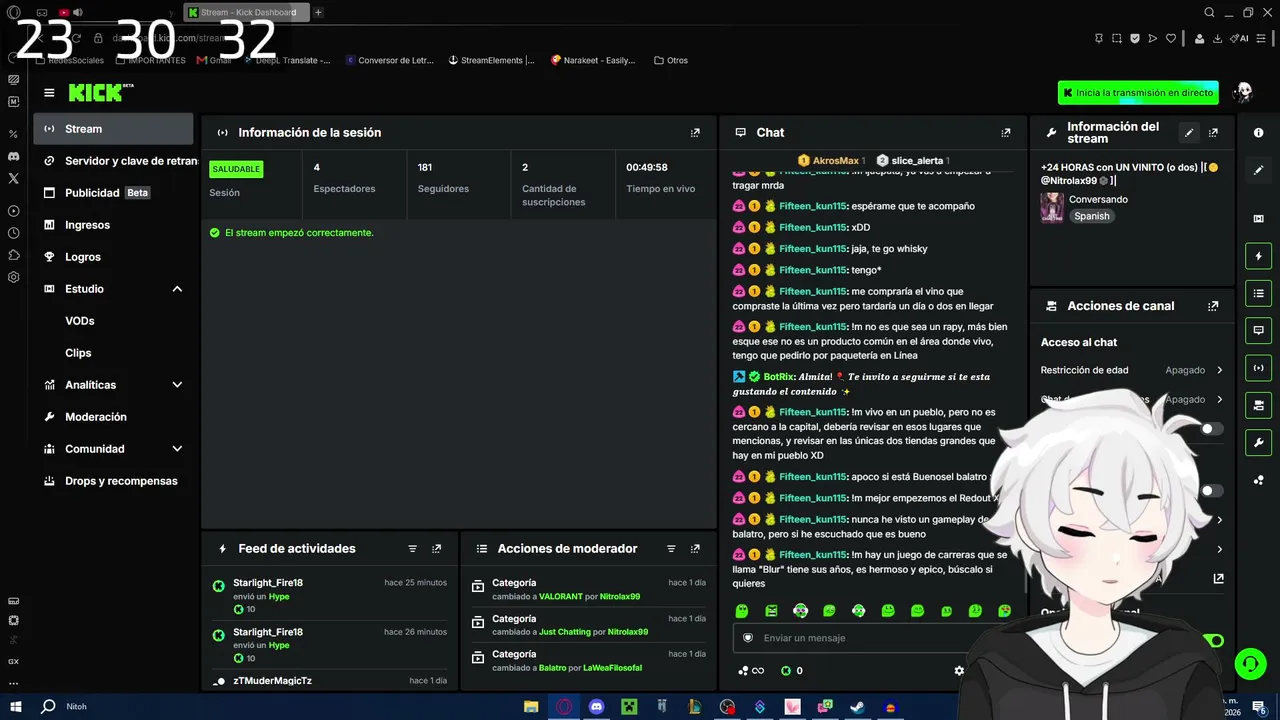Viewport: 1280px width, 720px height.
Task: Open Steam from the Windows taskbar
Action: tap(857, 707)
